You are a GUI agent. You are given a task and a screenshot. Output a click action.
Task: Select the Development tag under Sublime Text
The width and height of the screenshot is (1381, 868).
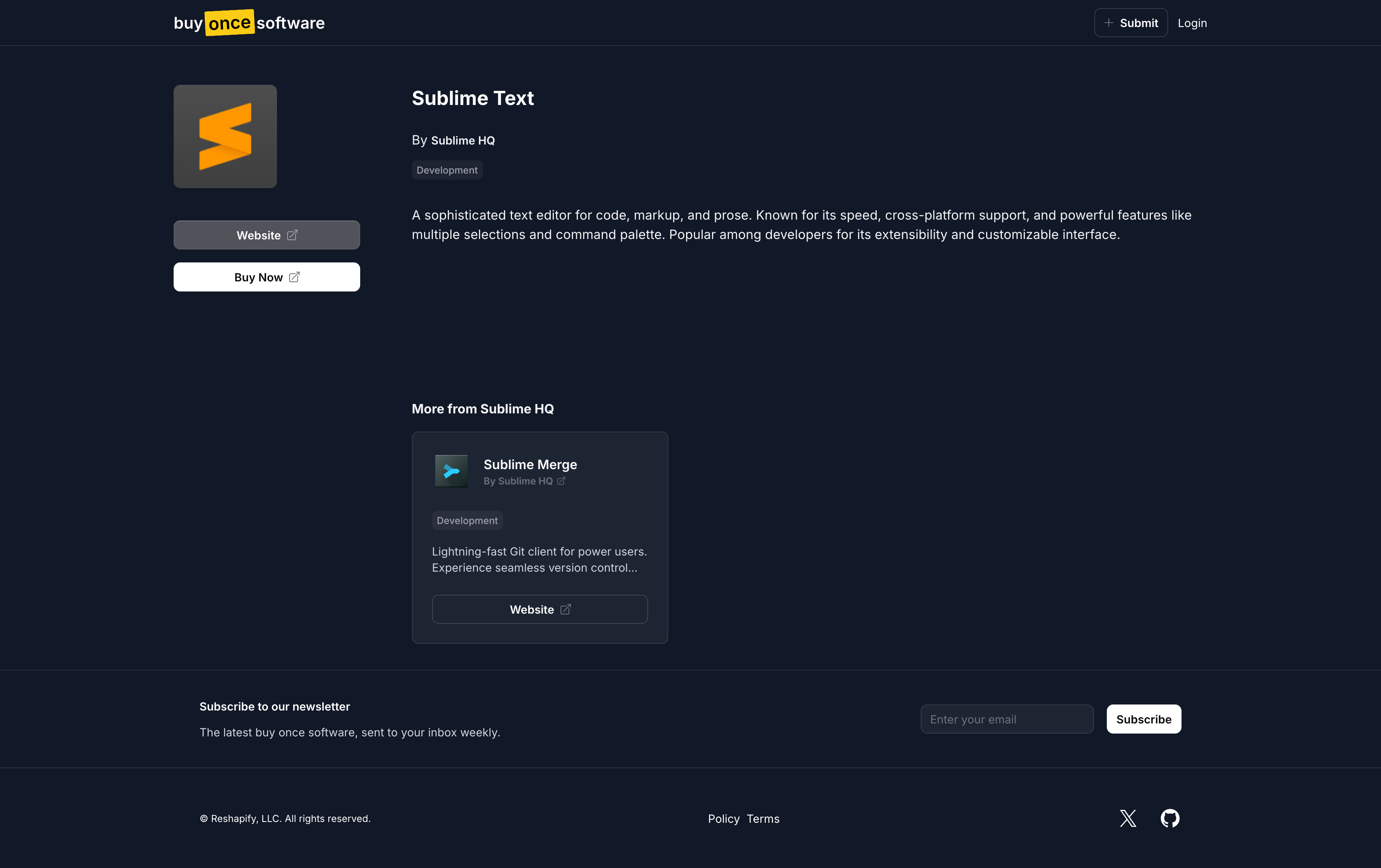pos(447,170)
